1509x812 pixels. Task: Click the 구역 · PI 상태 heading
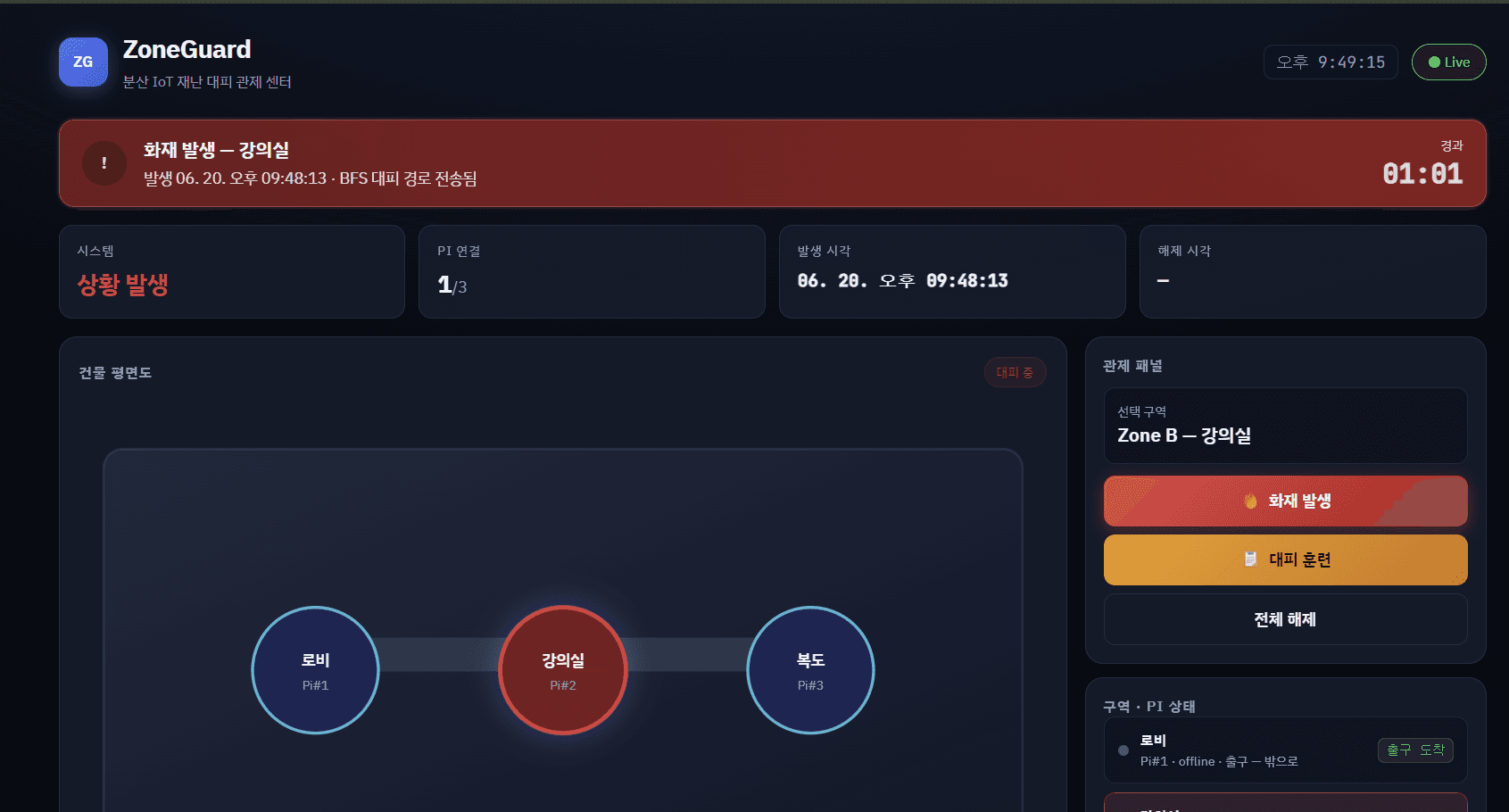pyautogui.click(x=1149, y=707)
